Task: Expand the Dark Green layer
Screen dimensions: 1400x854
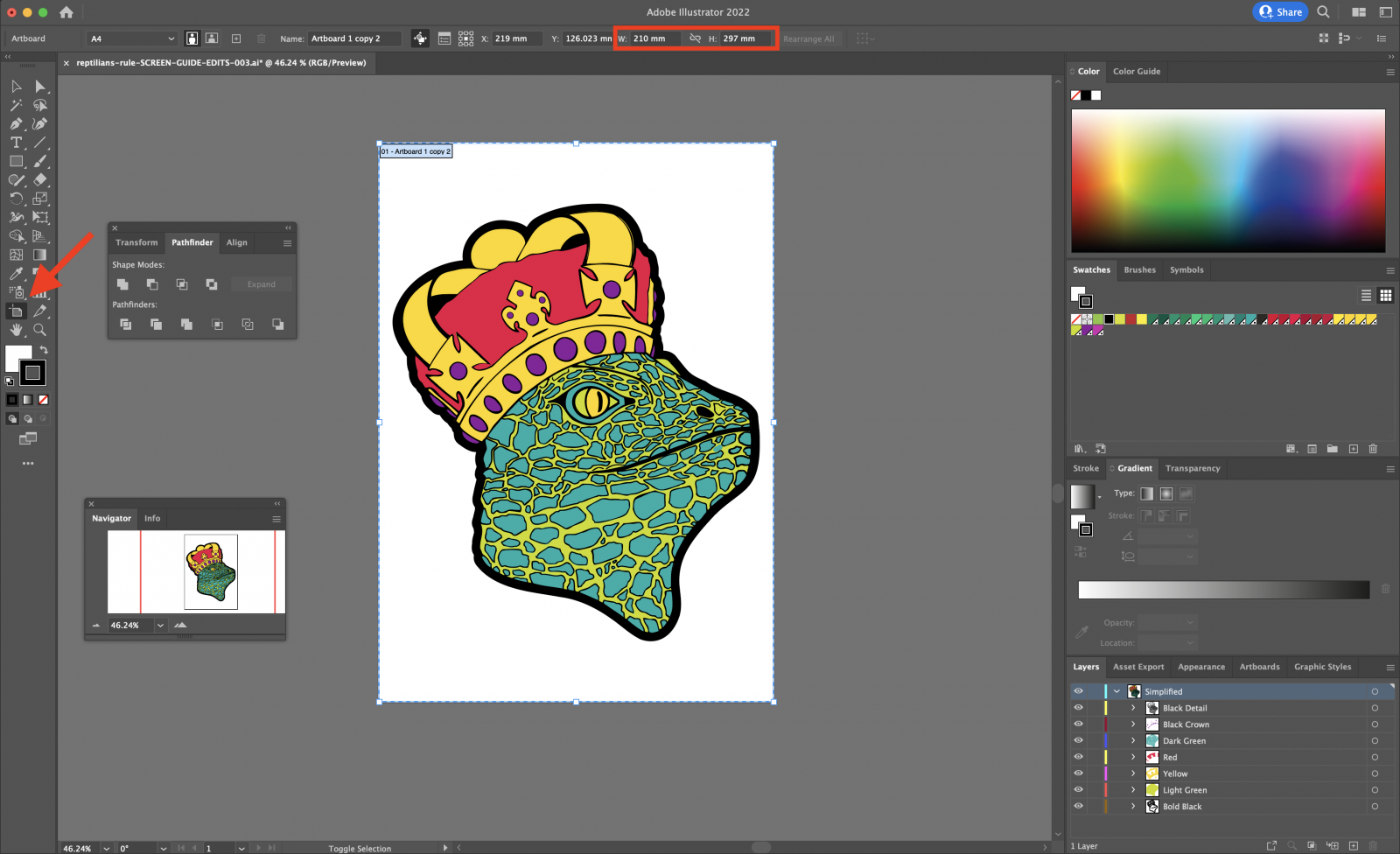Action: click(x=1134, y=740)
